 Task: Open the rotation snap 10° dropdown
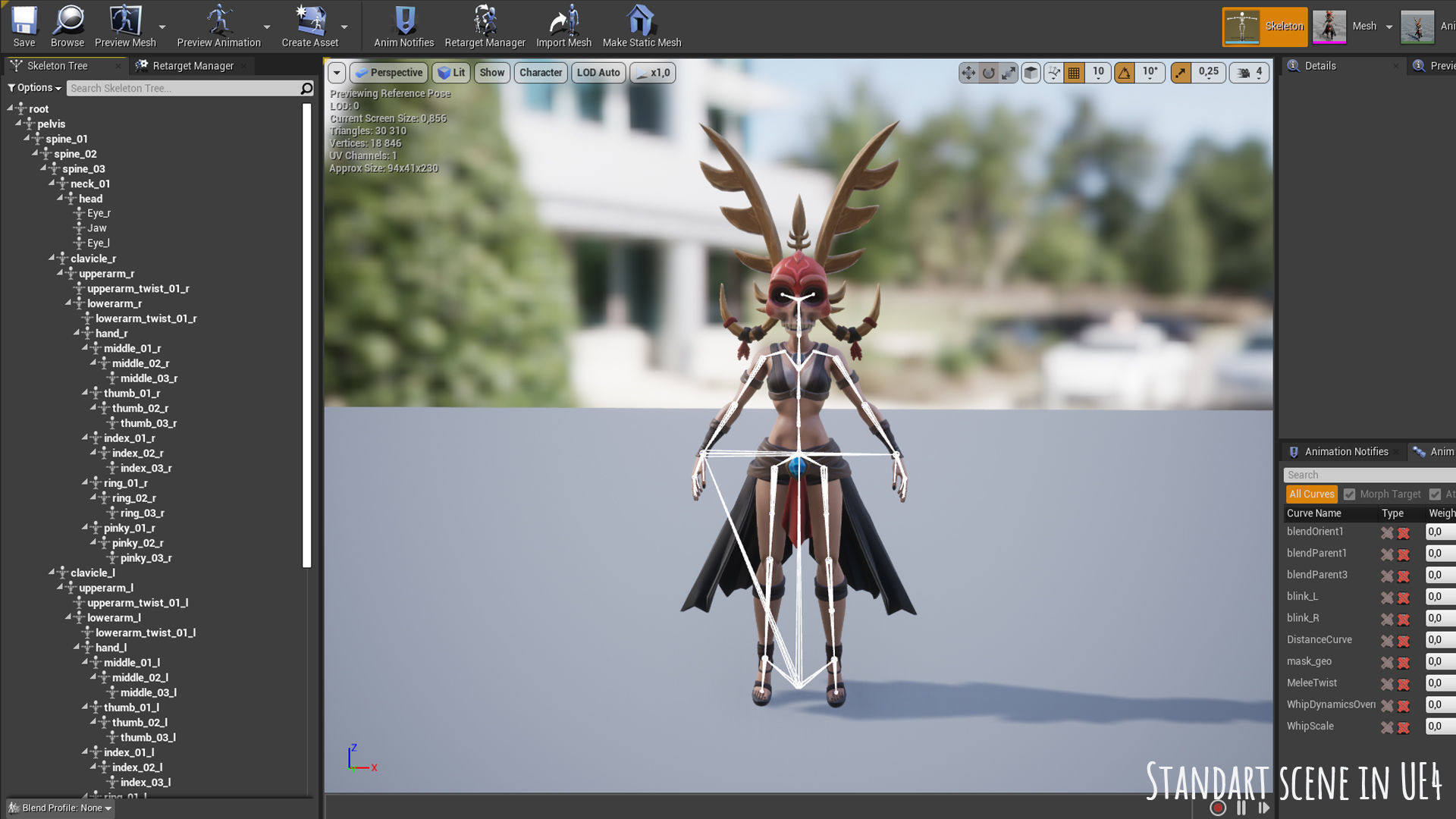[1150, 73]
